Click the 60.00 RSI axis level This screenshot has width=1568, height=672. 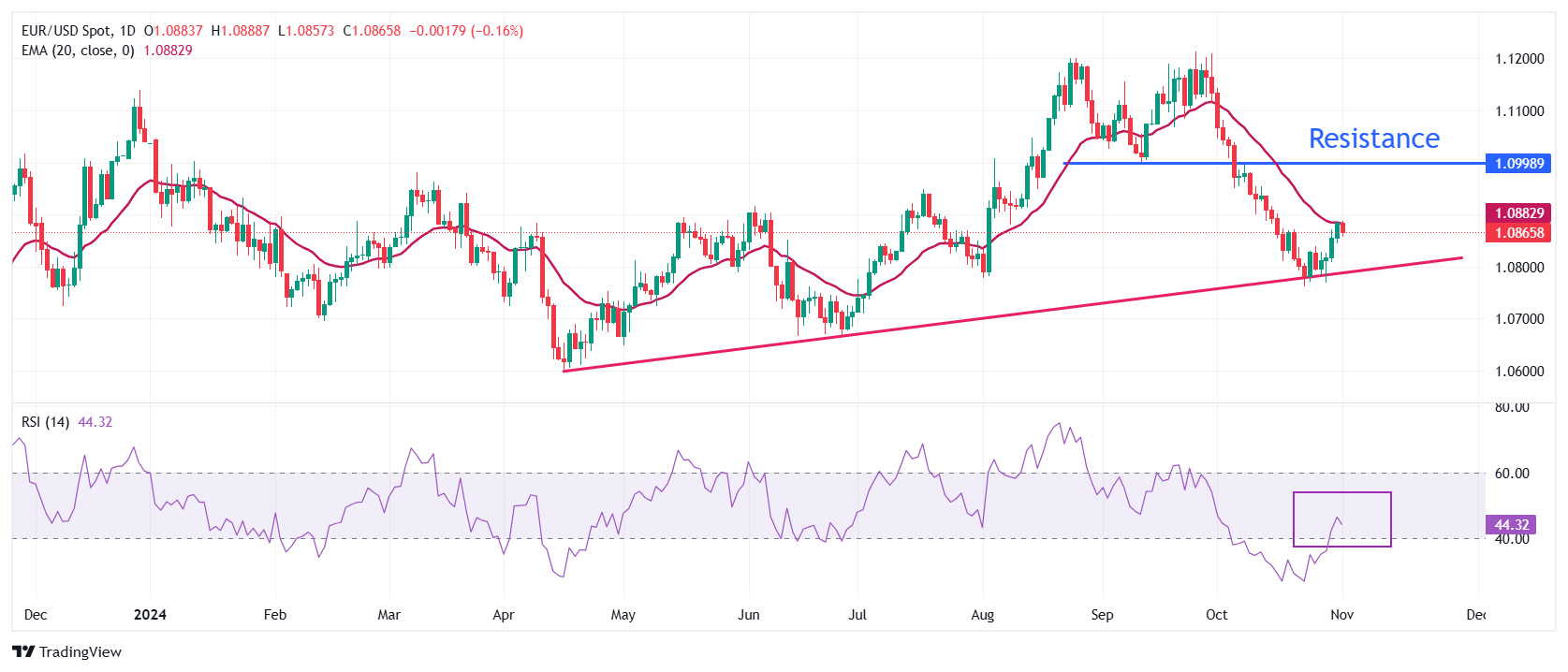point(1511,474)
